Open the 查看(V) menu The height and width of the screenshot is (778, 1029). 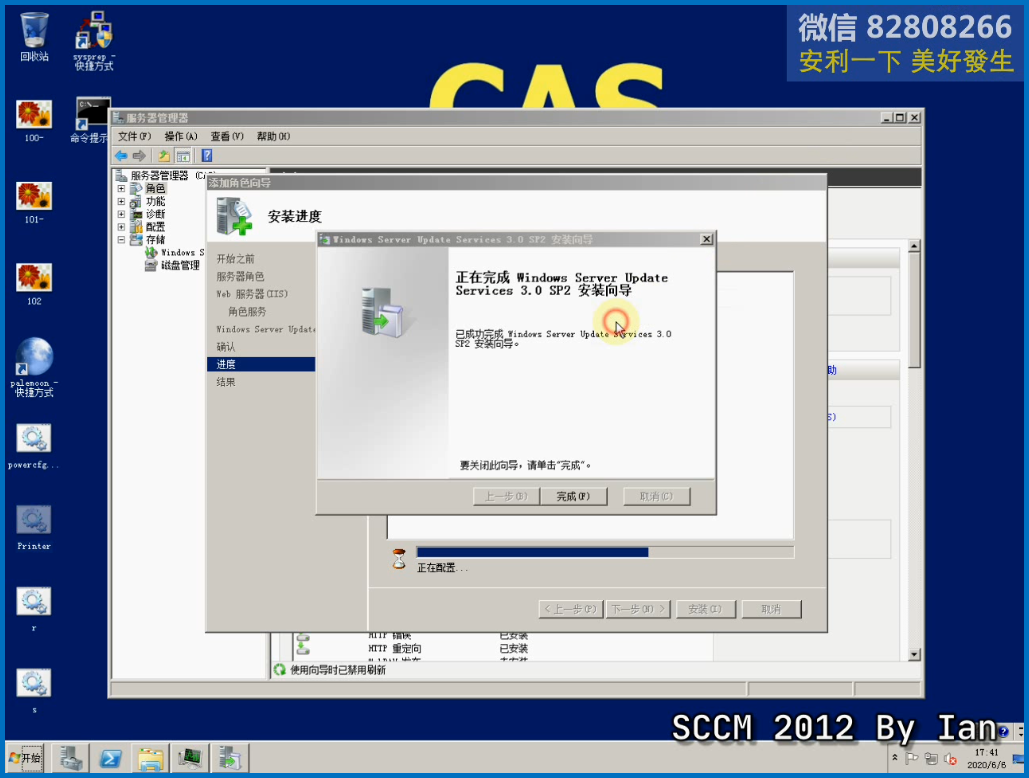pyautogui.click(x=227, y=136)
